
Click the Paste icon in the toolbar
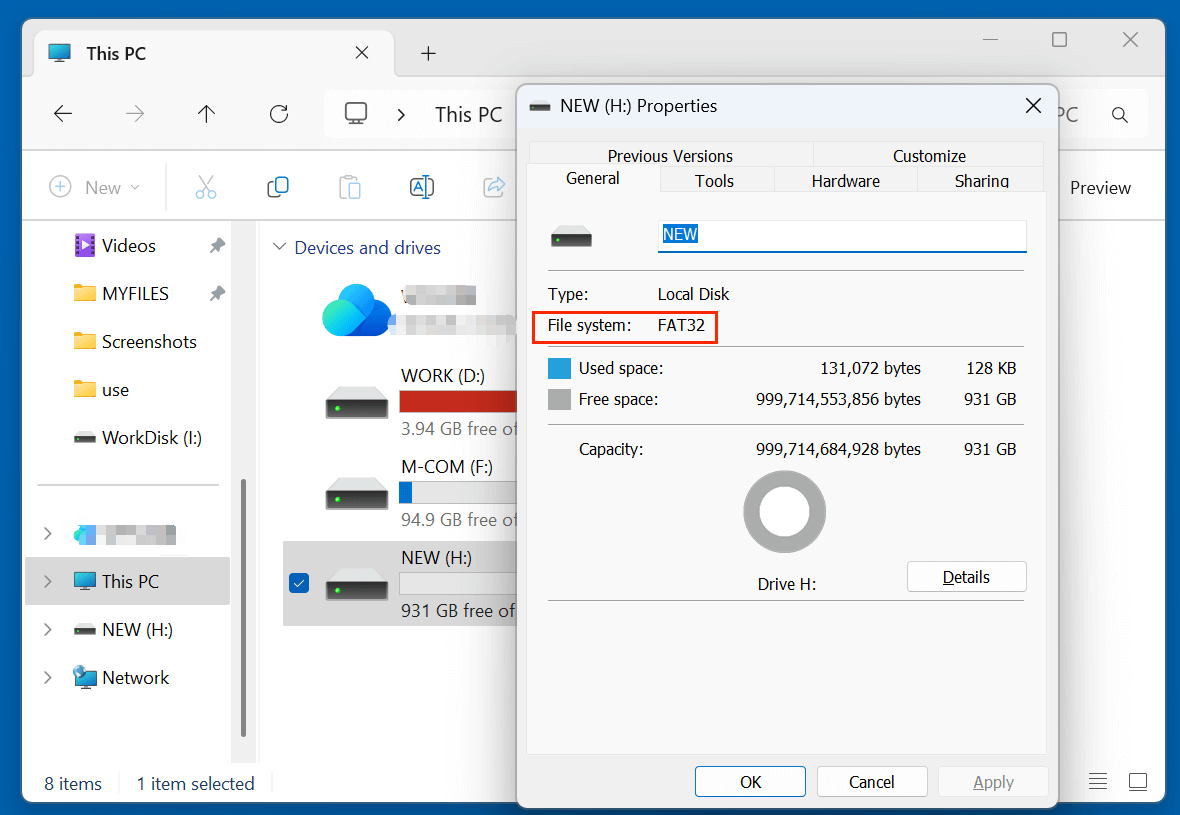tap(349, 186)
